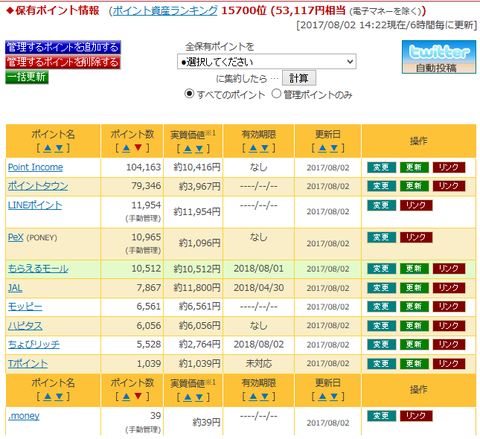Select LINEポイント value 約11,954円
The width and height of the screenshot is (480, 439).
[197, 212]
